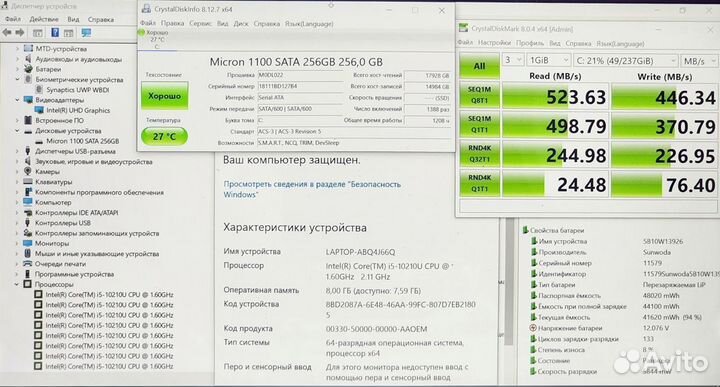Screen dimensions: 720x387
Task: Open Вид menu in Device Manager
Action: 73,19
